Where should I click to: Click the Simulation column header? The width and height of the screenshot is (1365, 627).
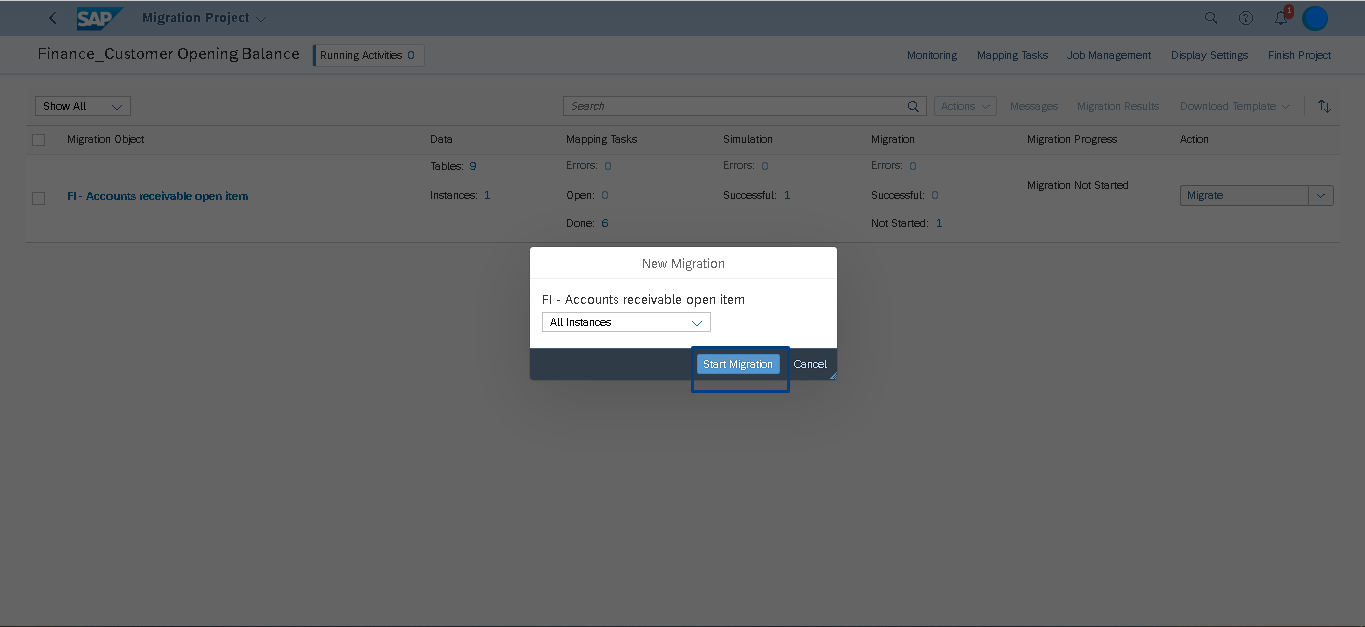[x=748, y=139]
